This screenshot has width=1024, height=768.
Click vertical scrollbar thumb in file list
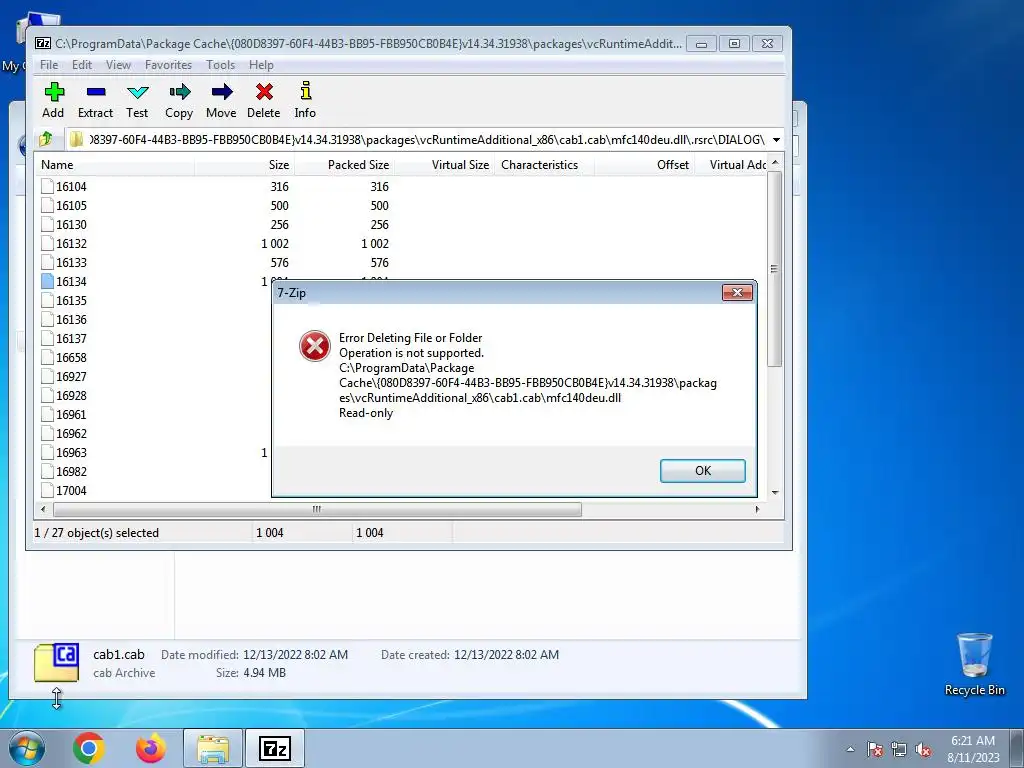(x=775, y=268)
